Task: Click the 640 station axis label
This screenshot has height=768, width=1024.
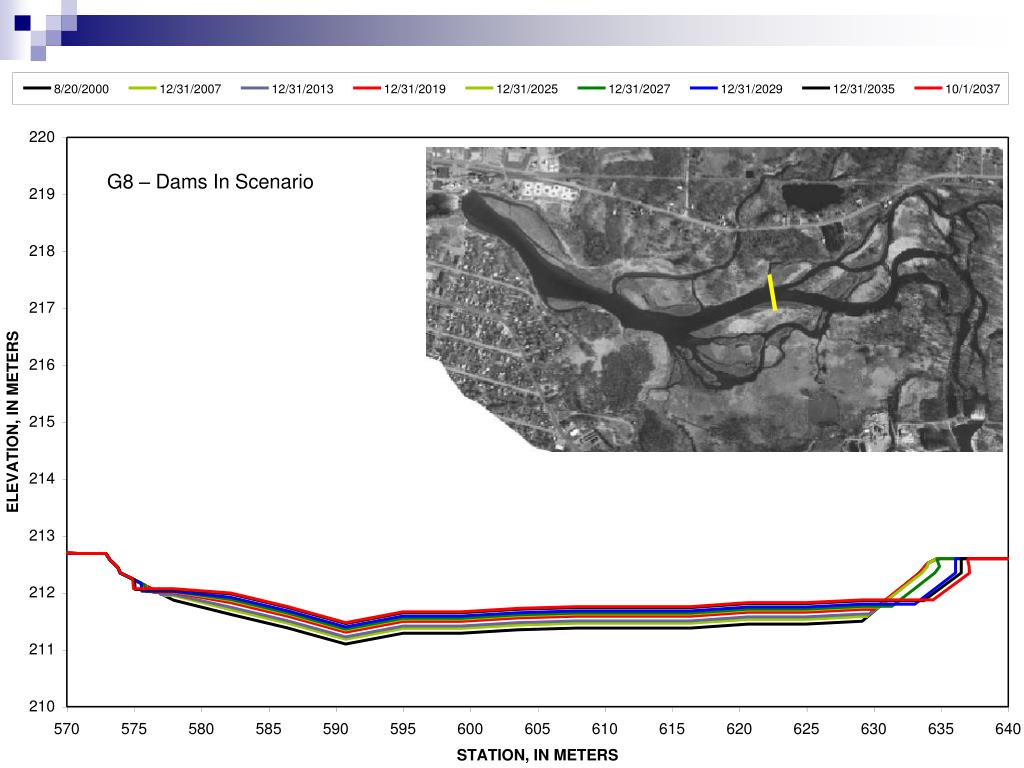Action: 1008,729
